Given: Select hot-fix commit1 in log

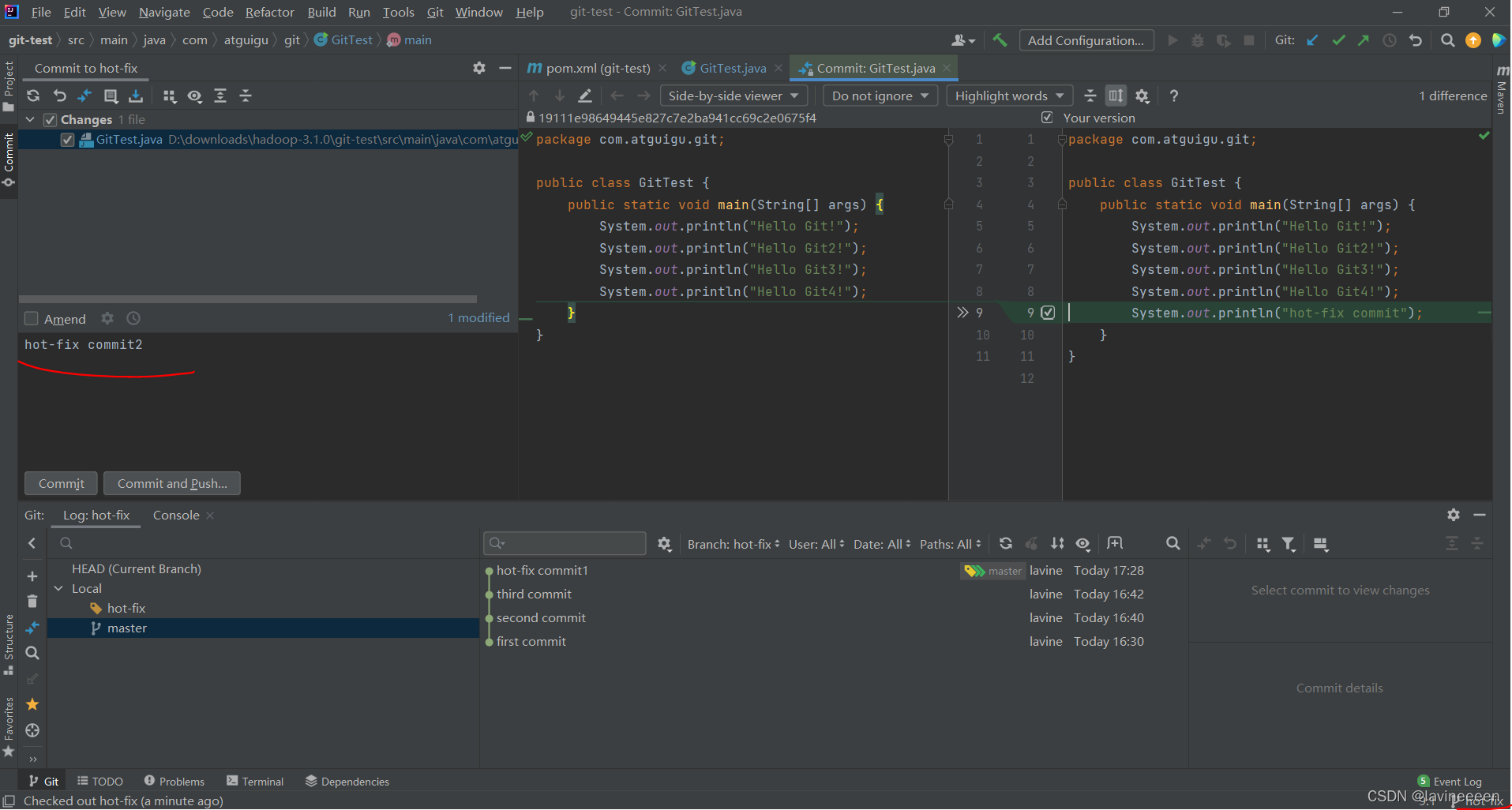Looking at the screenshot, I should pyautogui.click(x=542, y=570).
